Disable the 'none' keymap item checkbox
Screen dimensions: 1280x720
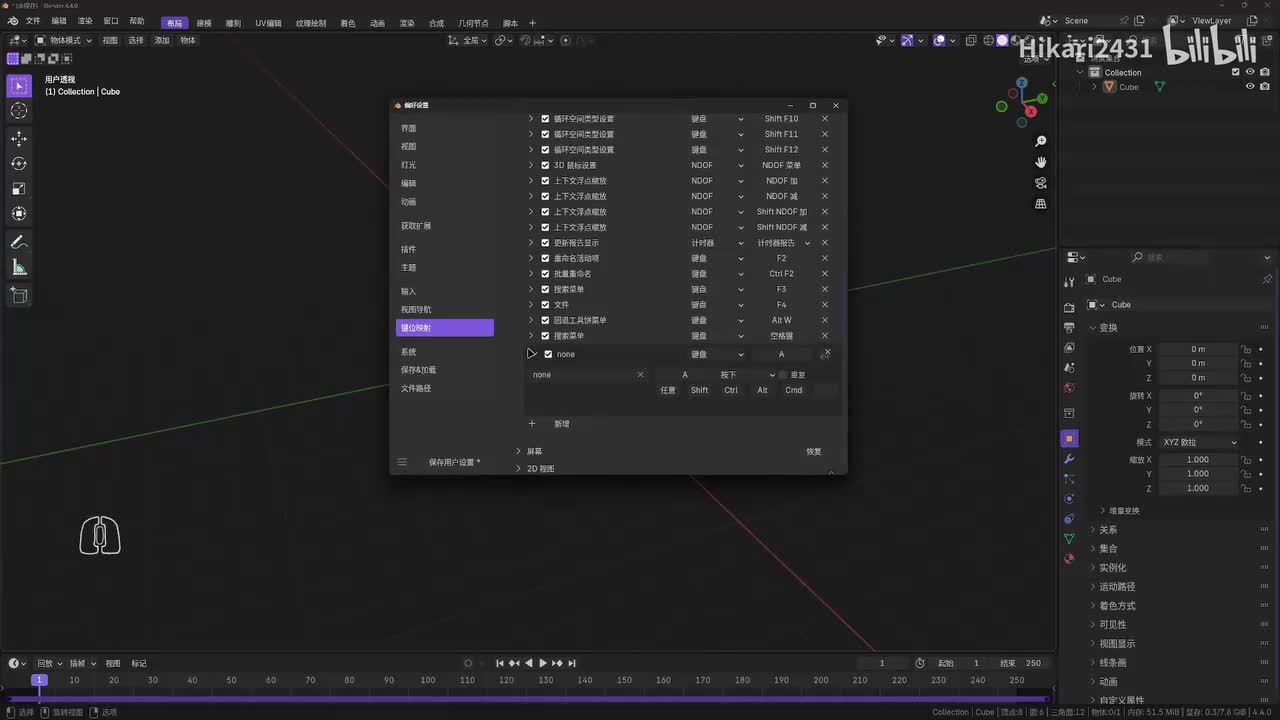click(548, 354)
